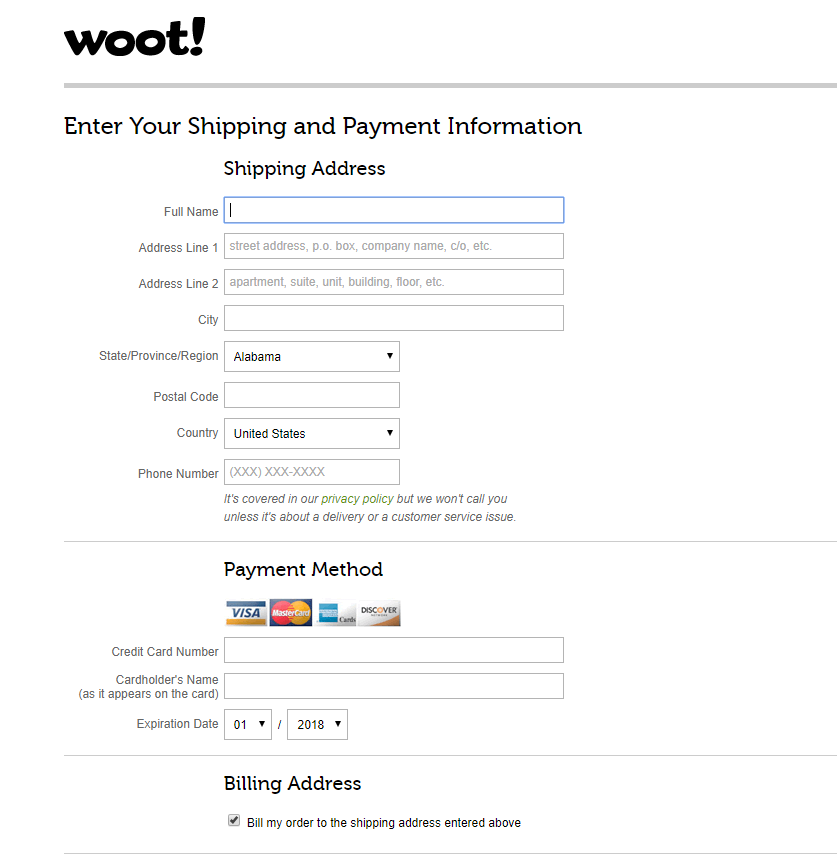The image size is (837, 862).
Task: Click the American Express card icon
Action: 336,613
